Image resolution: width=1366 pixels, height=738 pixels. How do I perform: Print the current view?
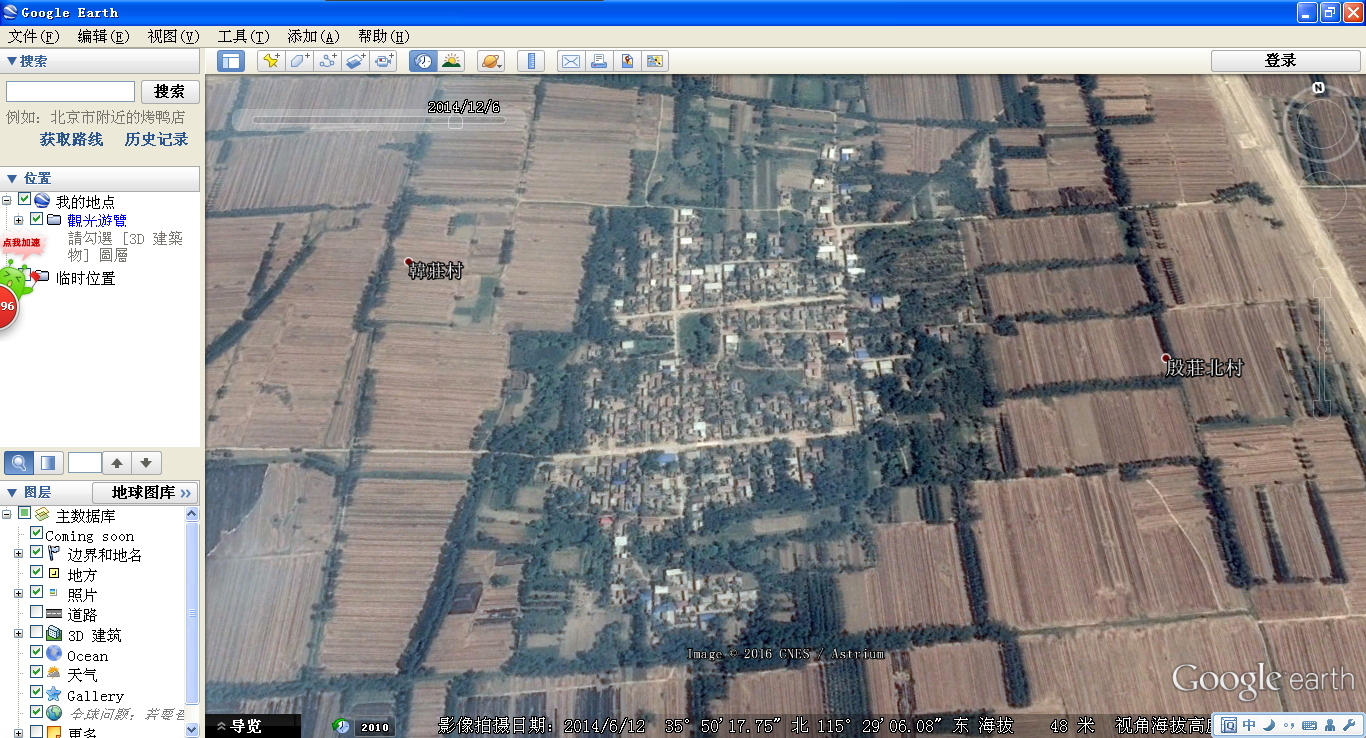pyautogui.click(x=598, y=61)
